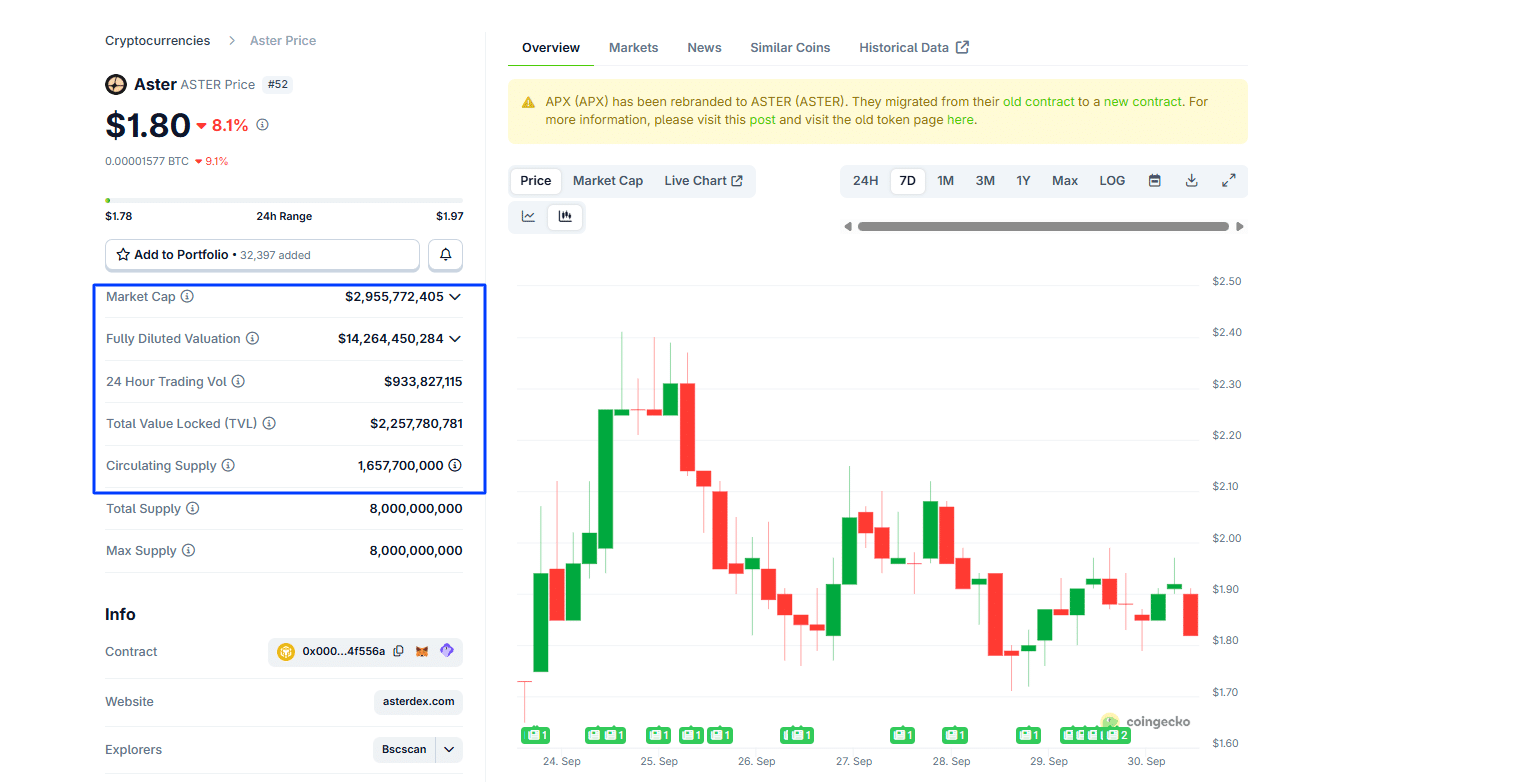The image size is (1538, 782).
Task: Copy the contract address with copy icon
Action: (x=398, y=651)
